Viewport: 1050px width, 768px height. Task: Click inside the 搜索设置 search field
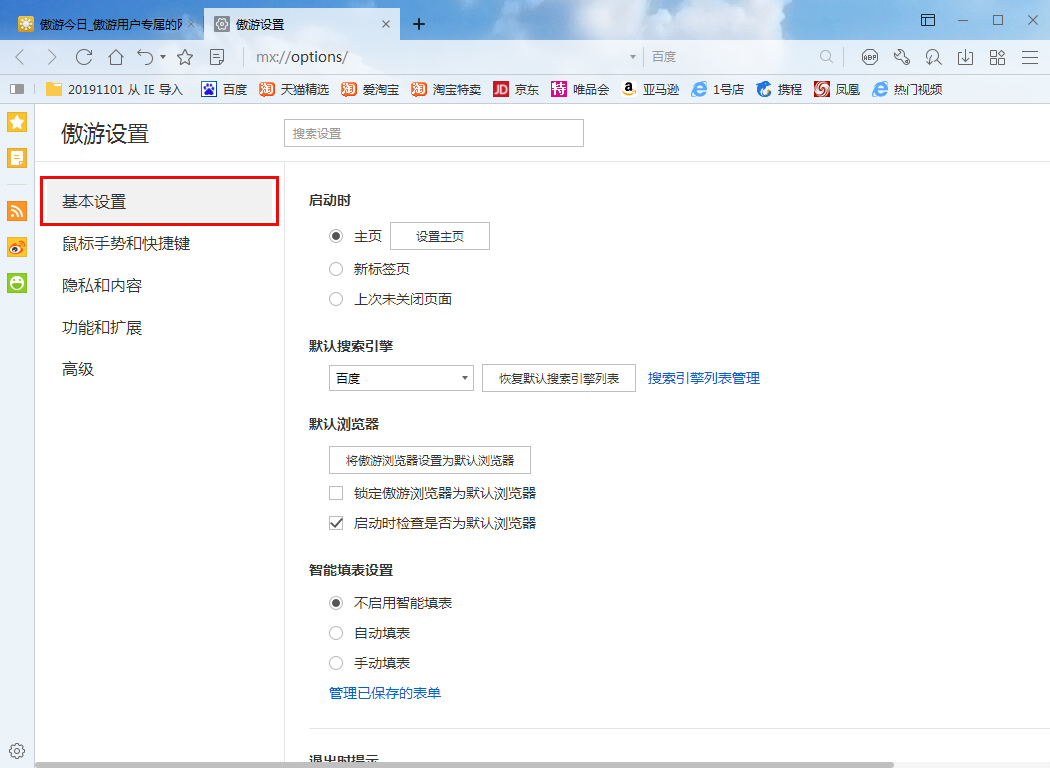[433, 132]
